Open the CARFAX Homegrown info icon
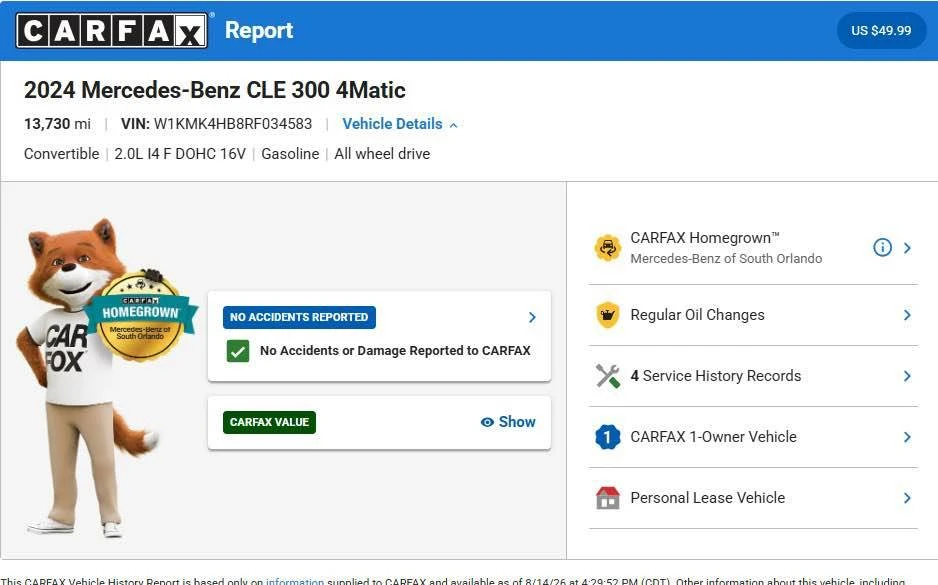 [x=882, y=247]
